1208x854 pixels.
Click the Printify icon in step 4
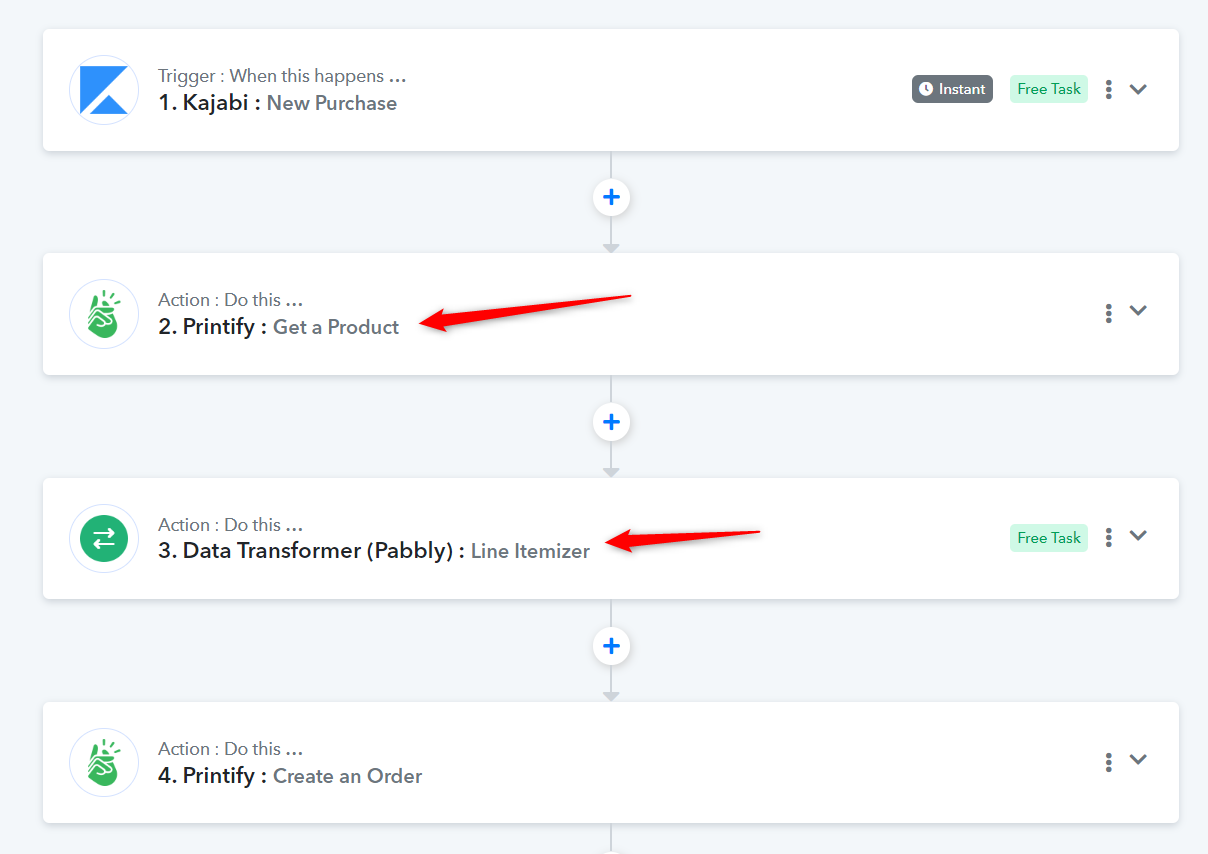(104, 763)
